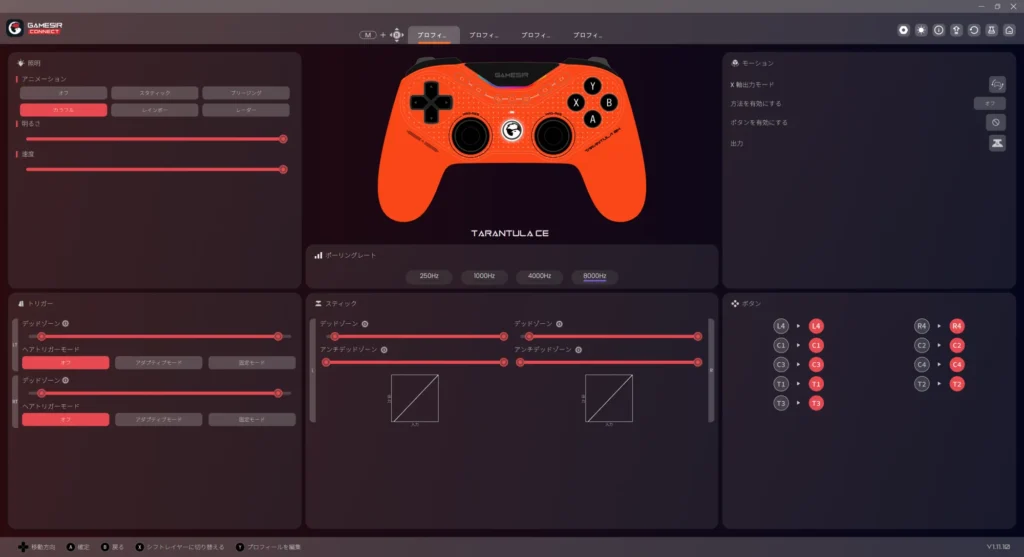
Task: Click info icon beside LT デッドゾーン
Action: coord(65,323)
